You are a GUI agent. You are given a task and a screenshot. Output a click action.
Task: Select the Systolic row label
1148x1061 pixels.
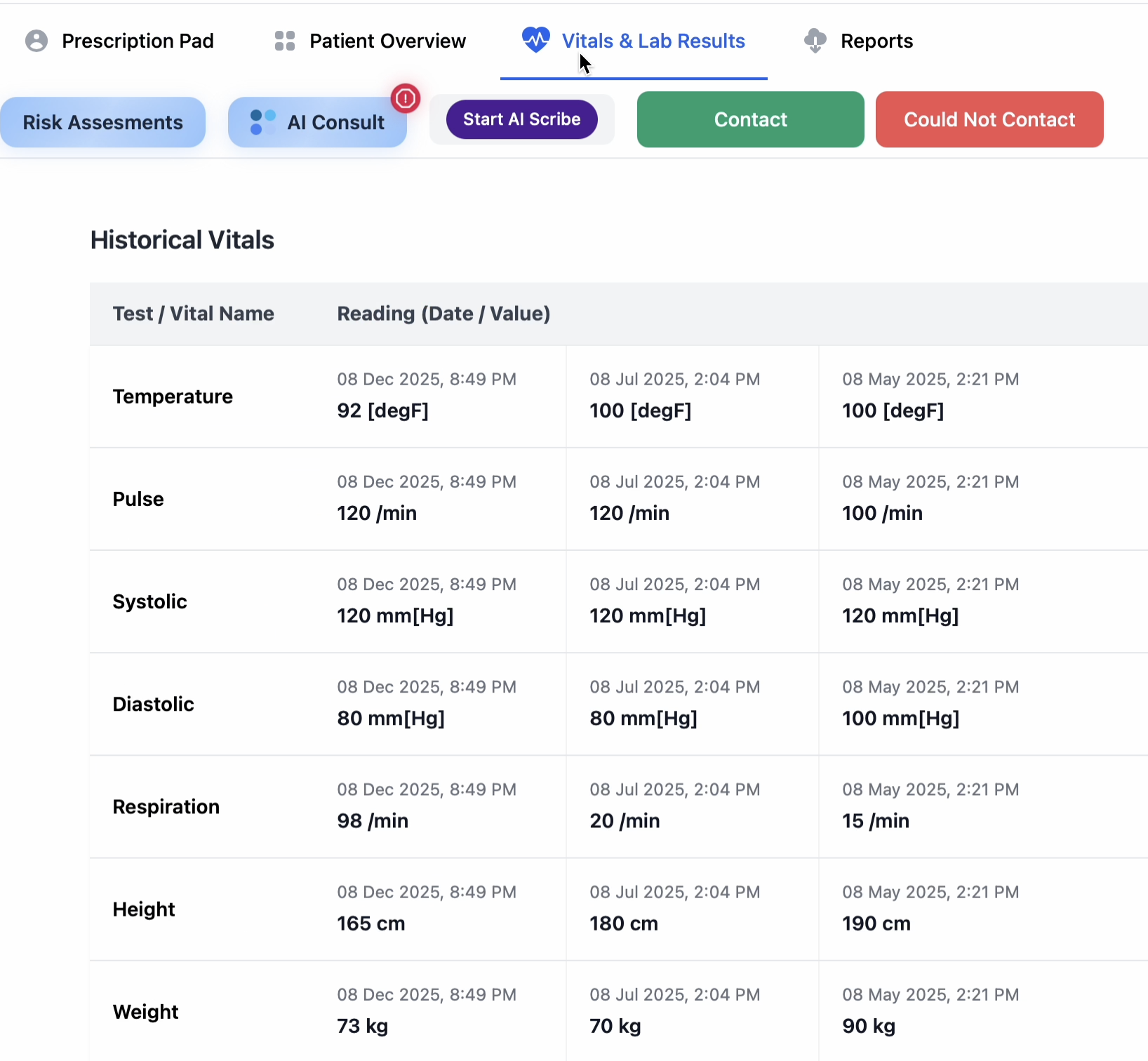[x=150, y=601]
